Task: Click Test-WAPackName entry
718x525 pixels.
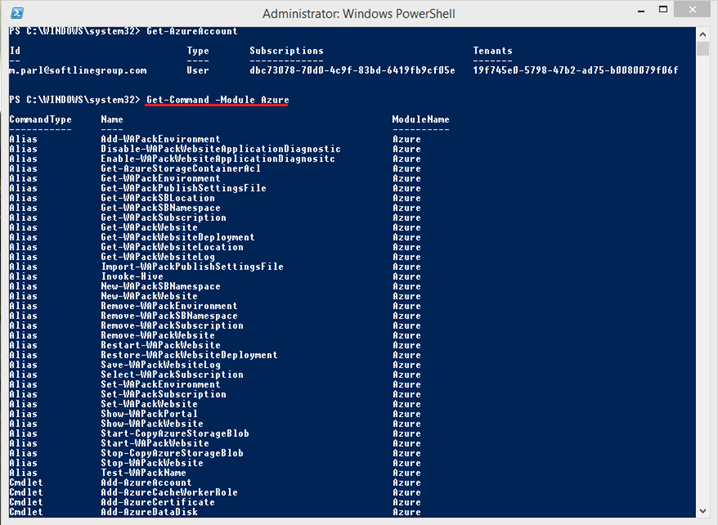Action: tap(143, 473)
